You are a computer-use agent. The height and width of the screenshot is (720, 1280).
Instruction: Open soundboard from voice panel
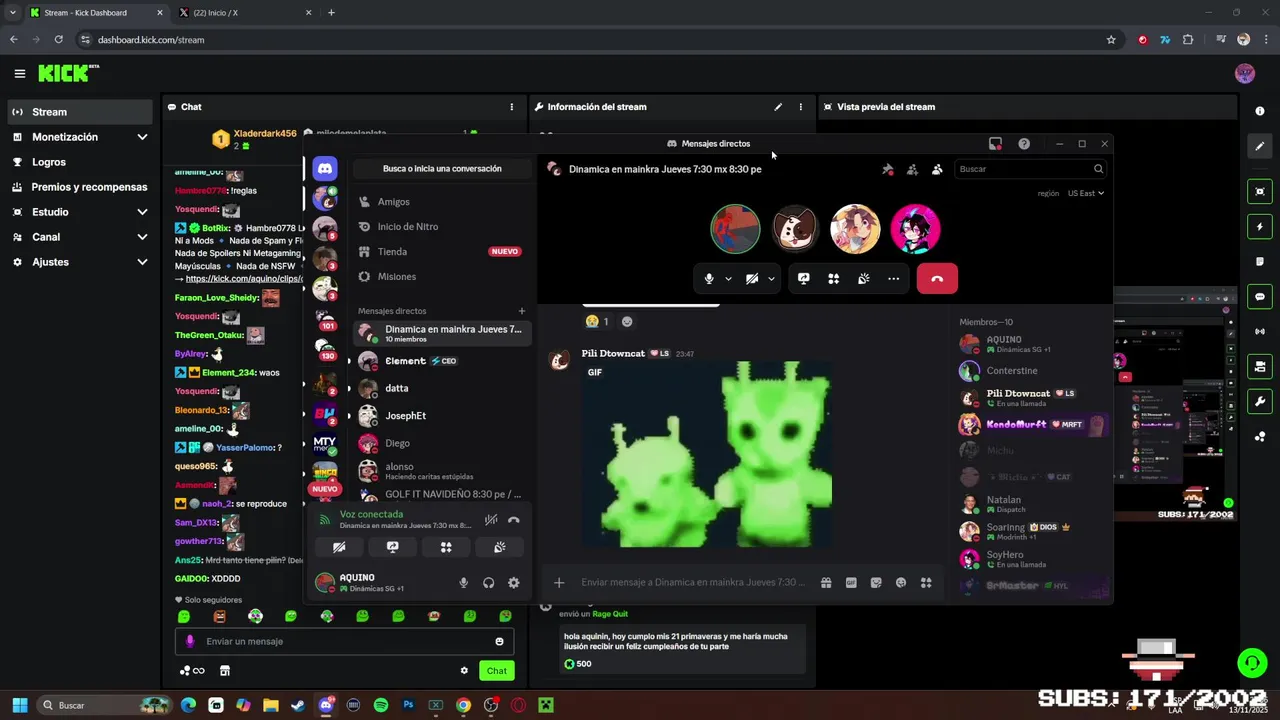499,547
